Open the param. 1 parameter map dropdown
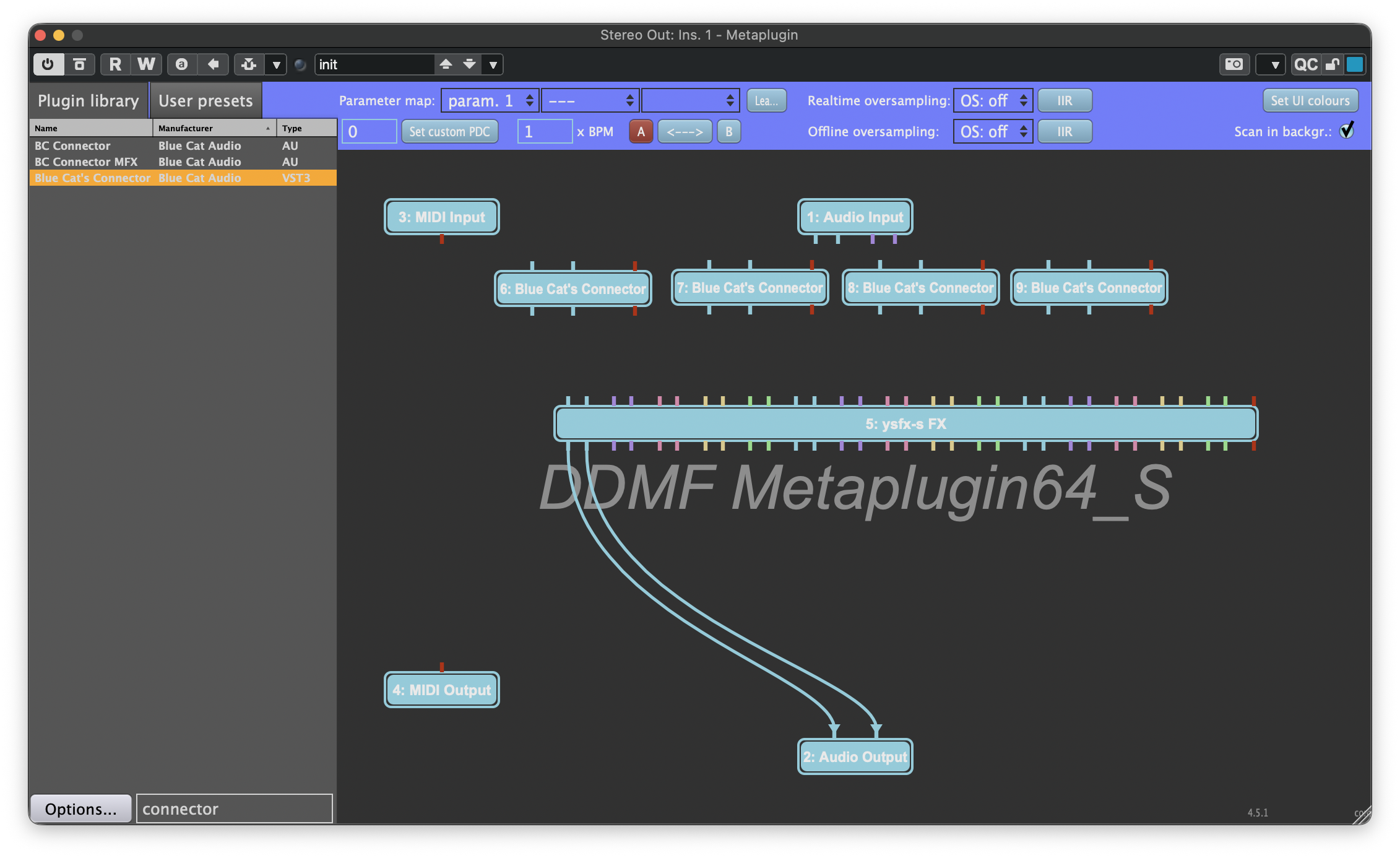Screen dimensions: 1400x858 coord(490,100)
